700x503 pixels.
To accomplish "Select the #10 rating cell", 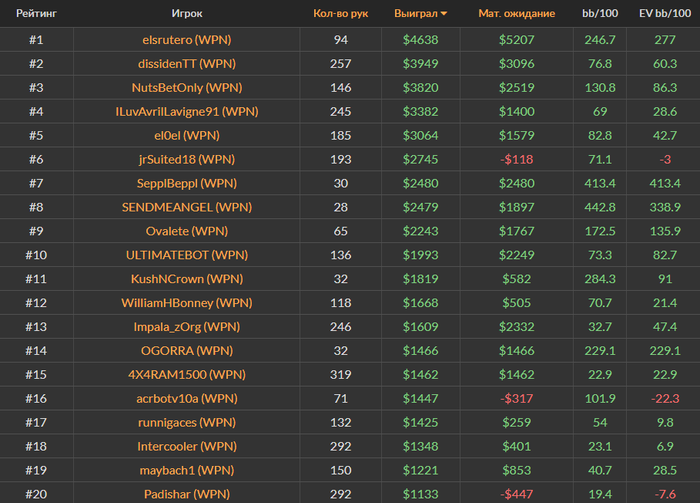I will coord(36,255).
